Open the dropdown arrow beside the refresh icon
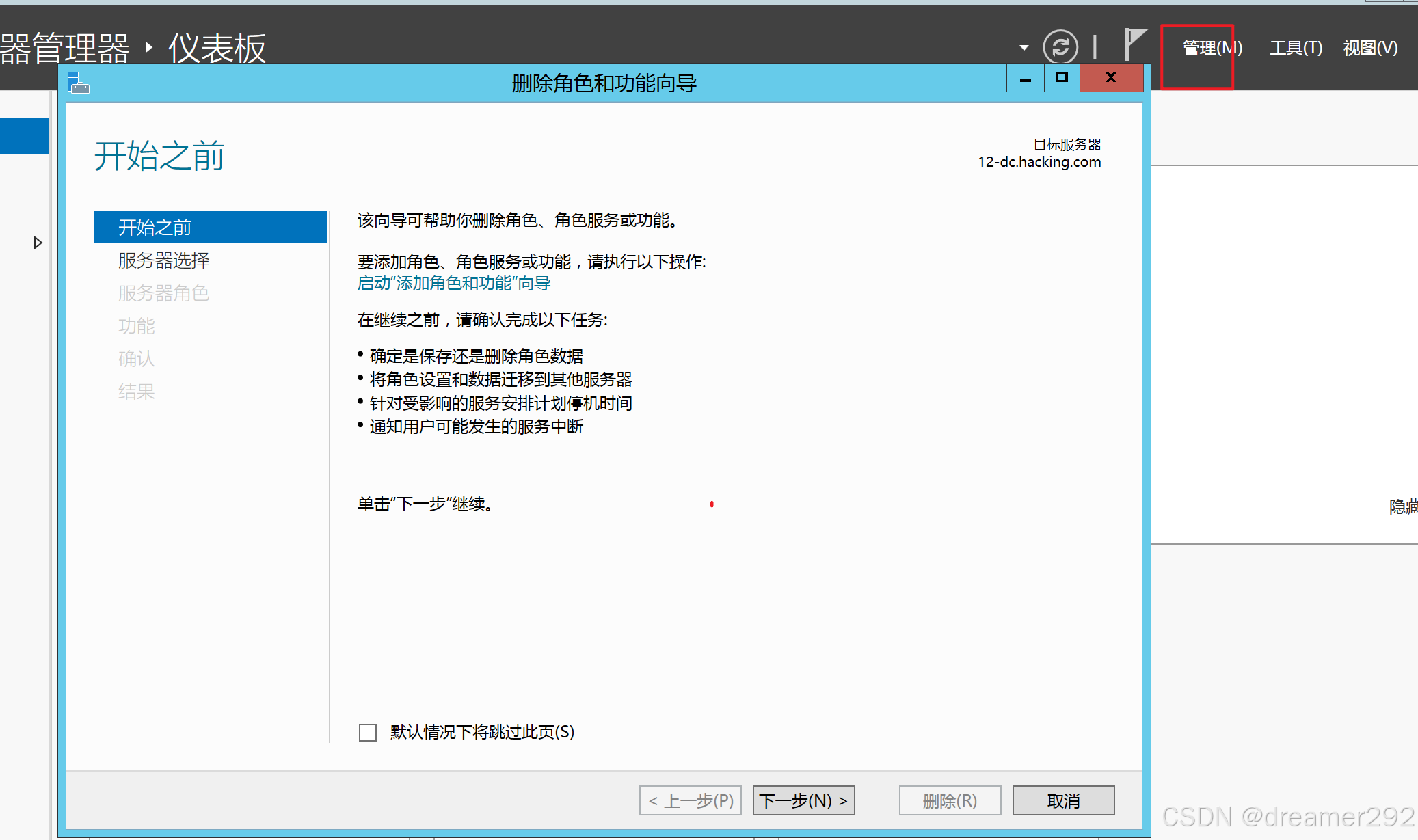 click(x=1024, y=47)
